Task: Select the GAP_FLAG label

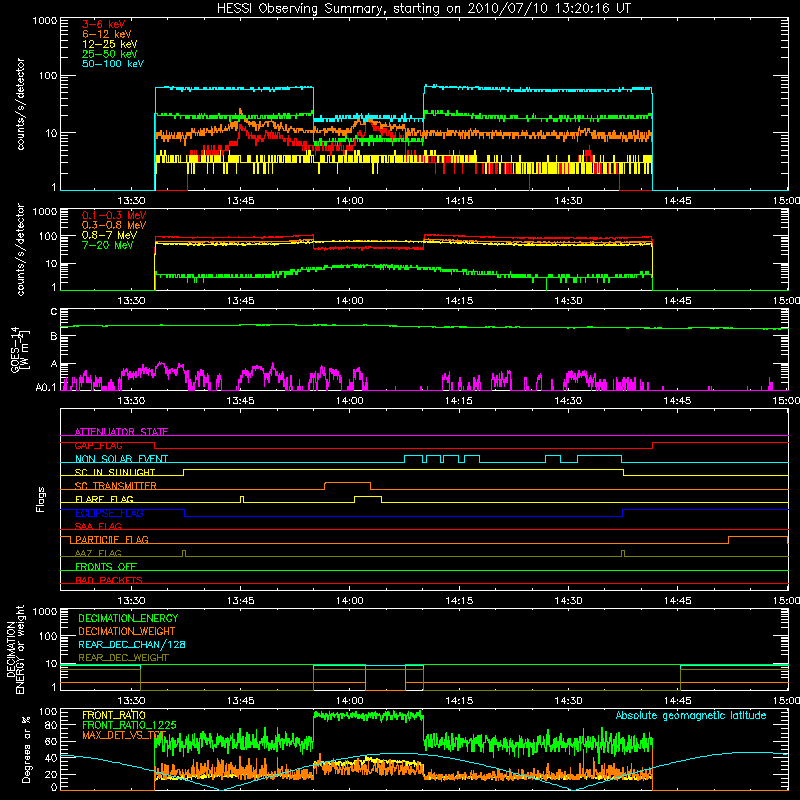Action: 98,445
